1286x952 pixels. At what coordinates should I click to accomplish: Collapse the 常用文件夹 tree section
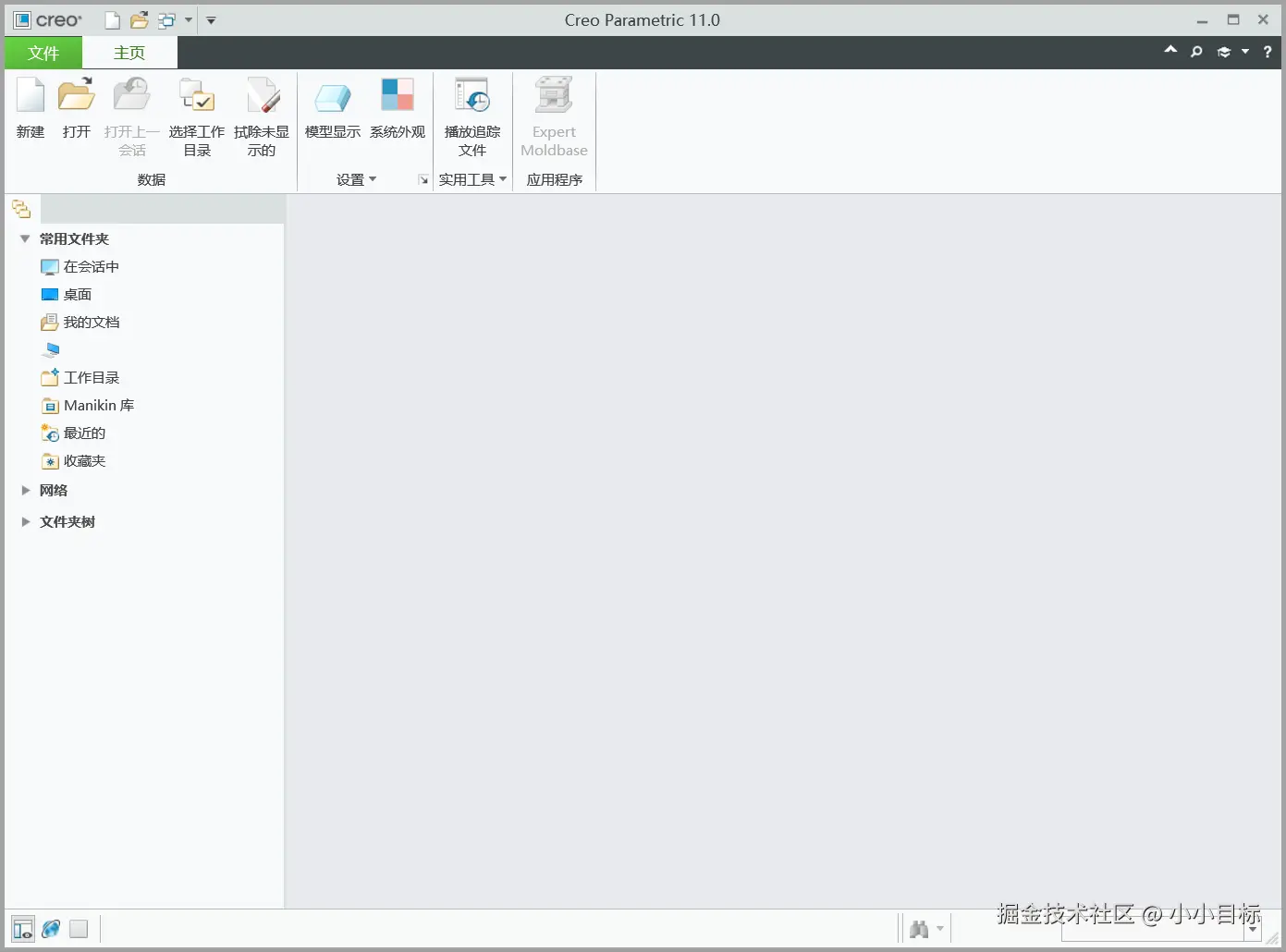click(x=25, y=238)
